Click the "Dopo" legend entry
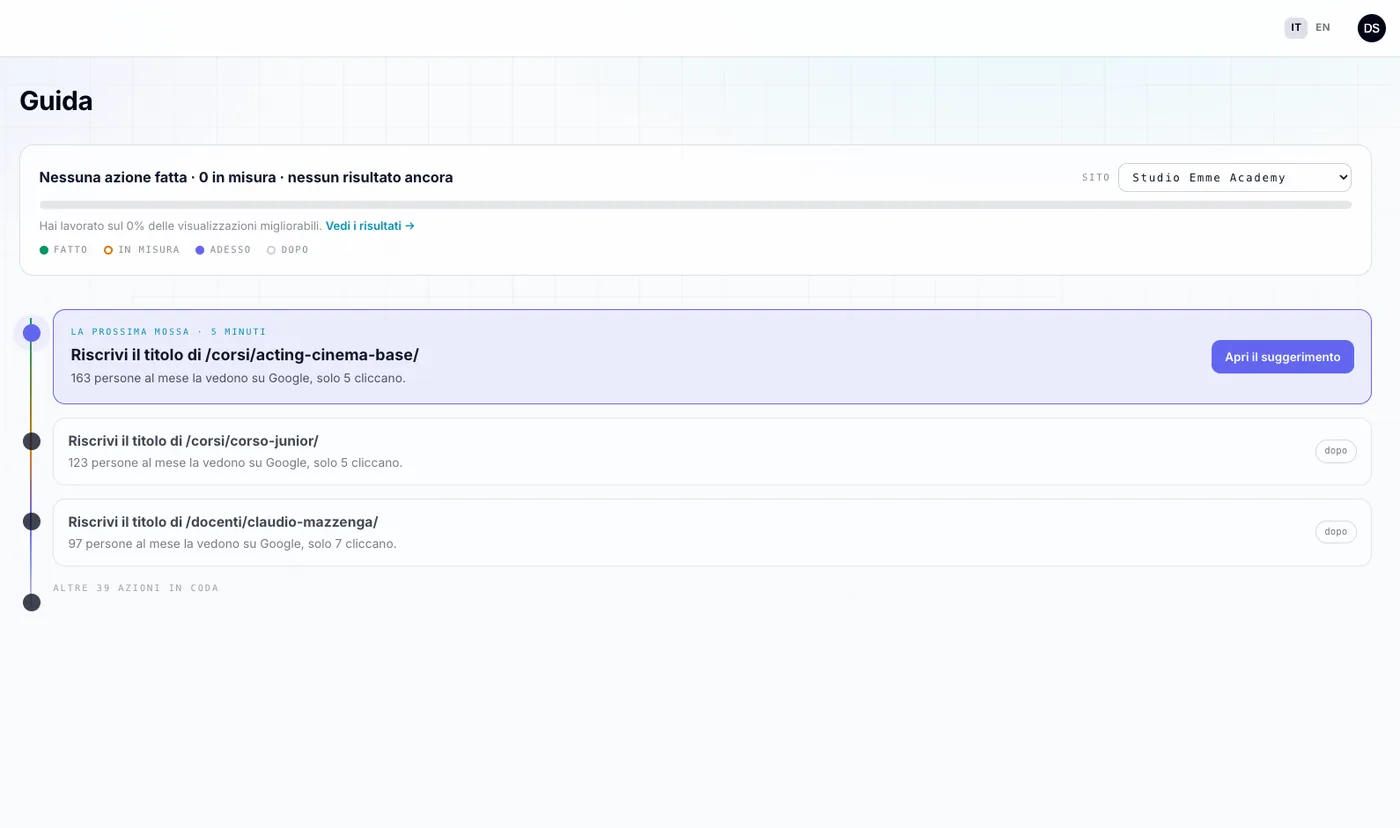1400x828 pixels. (287, 250)
